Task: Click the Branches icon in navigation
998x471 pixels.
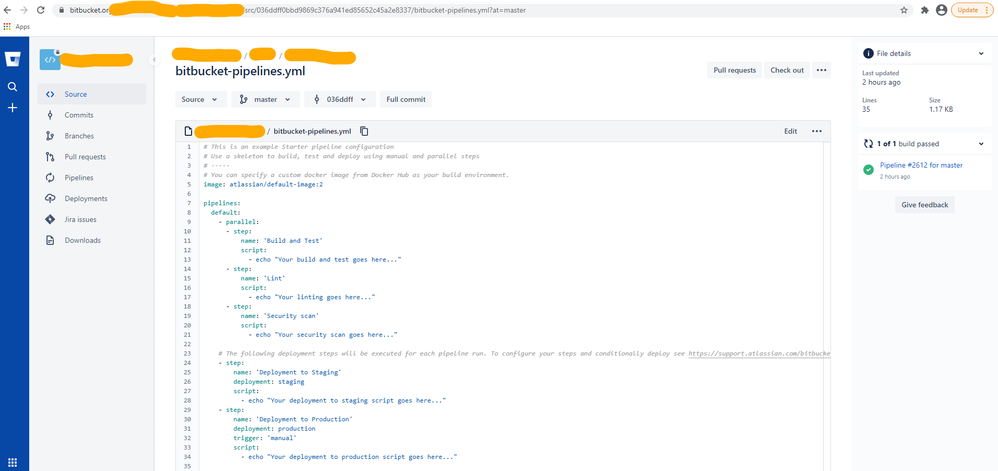Action: click(x=50, y=136)
